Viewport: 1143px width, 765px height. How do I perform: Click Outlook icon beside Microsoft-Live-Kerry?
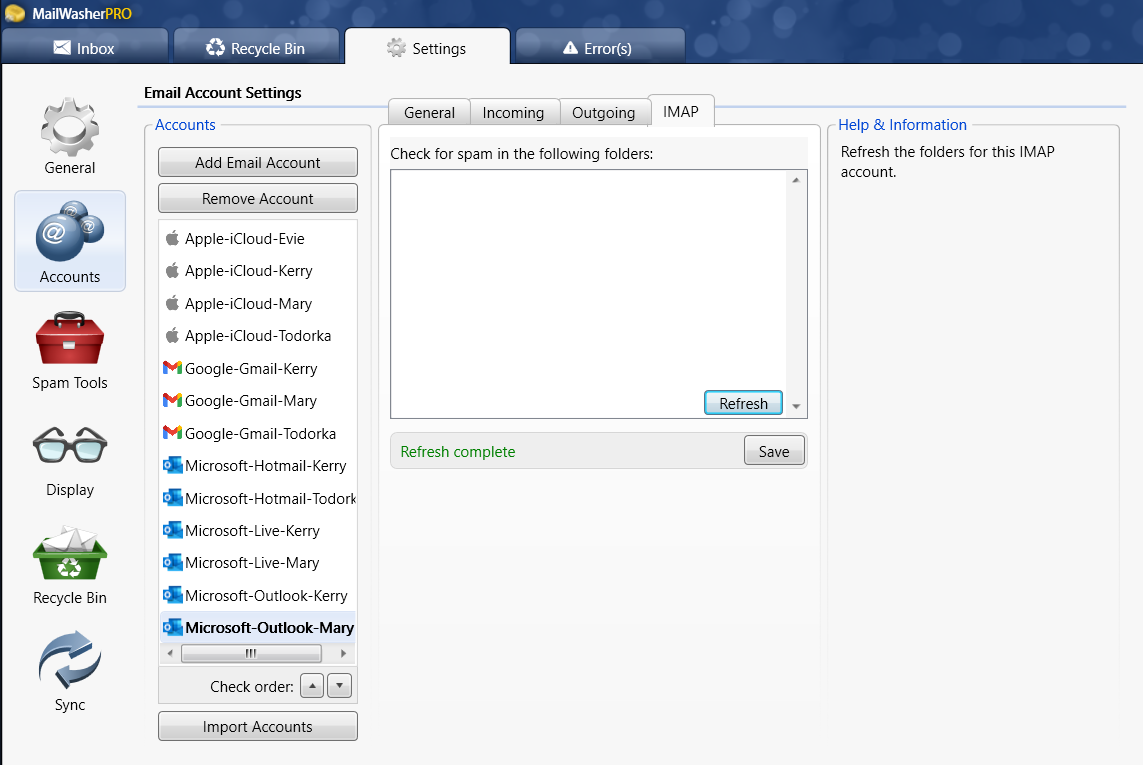click(x=172, y=529)
